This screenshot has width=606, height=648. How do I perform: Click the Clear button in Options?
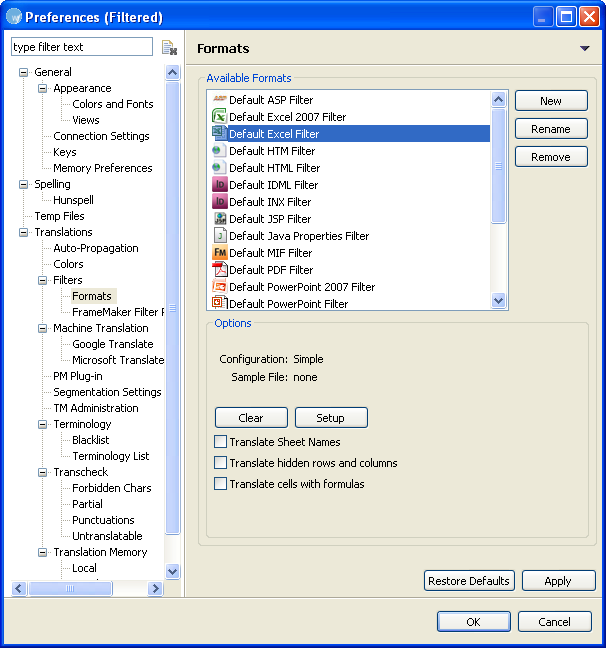(x=251, y=418)
